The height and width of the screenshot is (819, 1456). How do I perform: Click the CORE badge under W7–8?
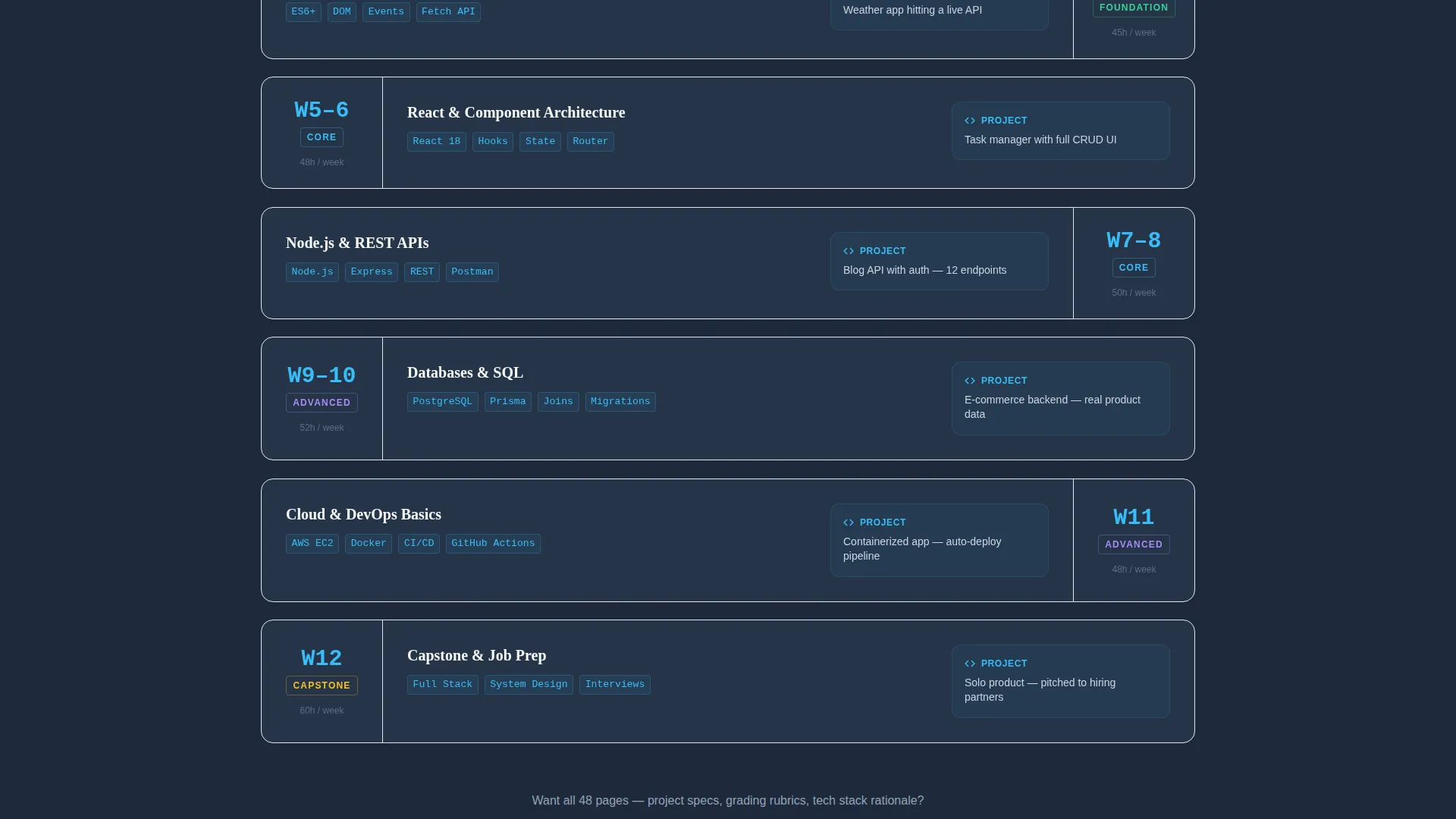click(1134, 268)
